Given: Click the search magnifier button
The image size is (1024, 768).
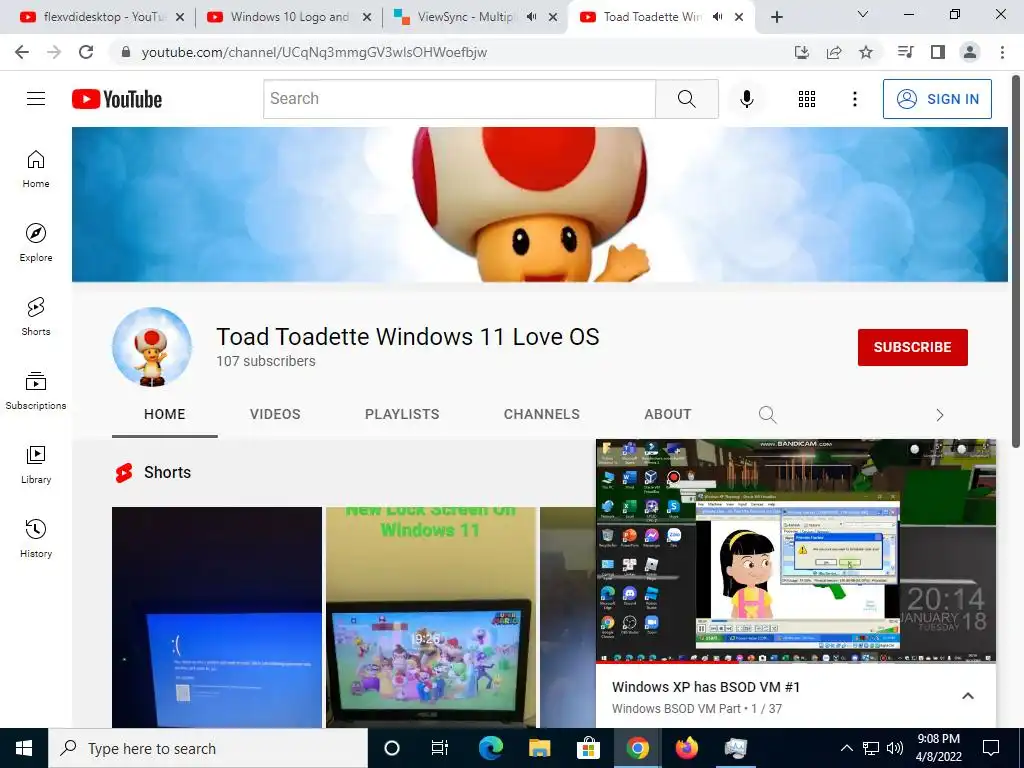Looking at the screenshot, I should (686, 99).
